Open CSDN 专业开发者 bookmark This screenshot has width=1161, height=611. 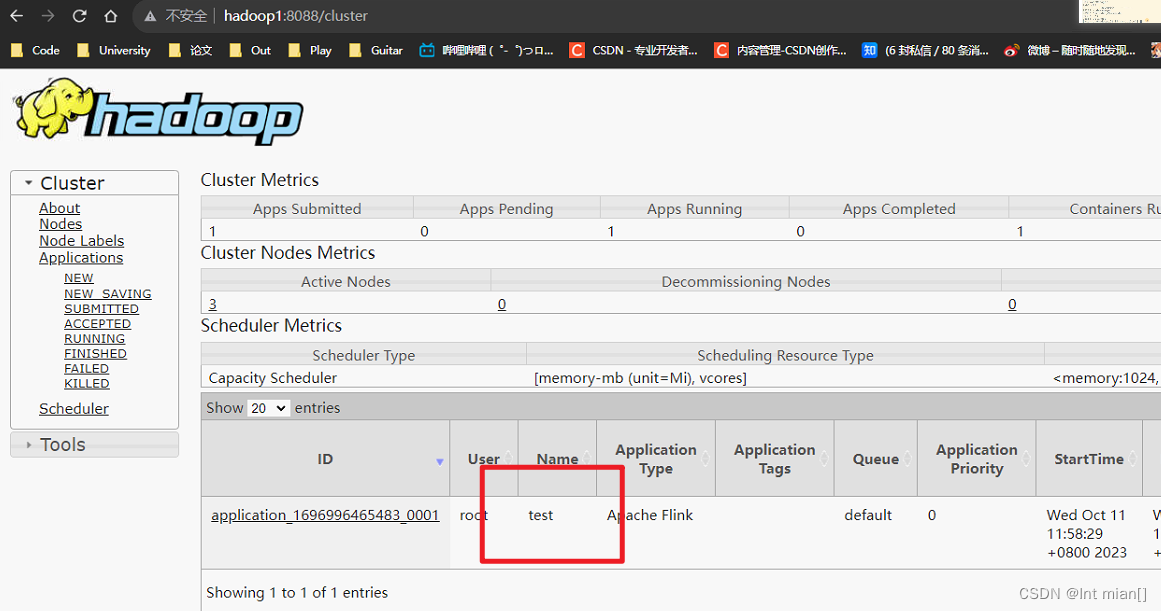[x=633, y=50]
